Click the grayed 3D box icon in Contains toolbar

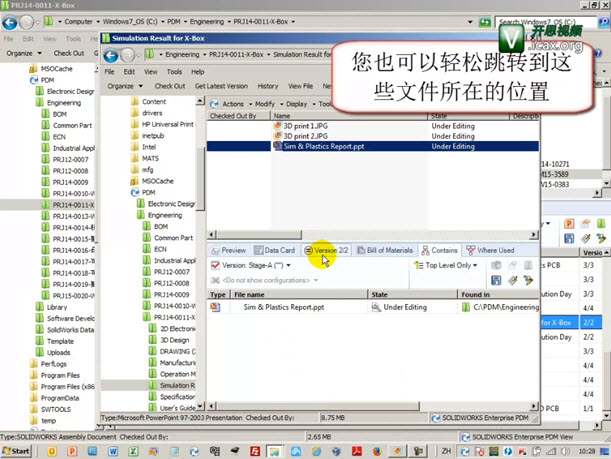(x=496, y=265)
